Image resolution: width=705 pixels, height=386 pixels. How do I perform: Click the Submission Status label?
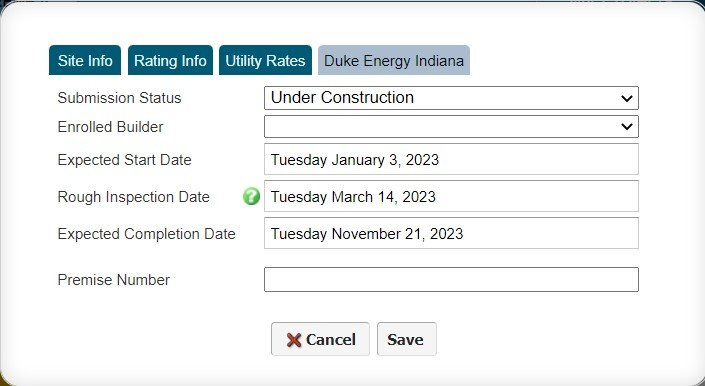pos(120,98)
